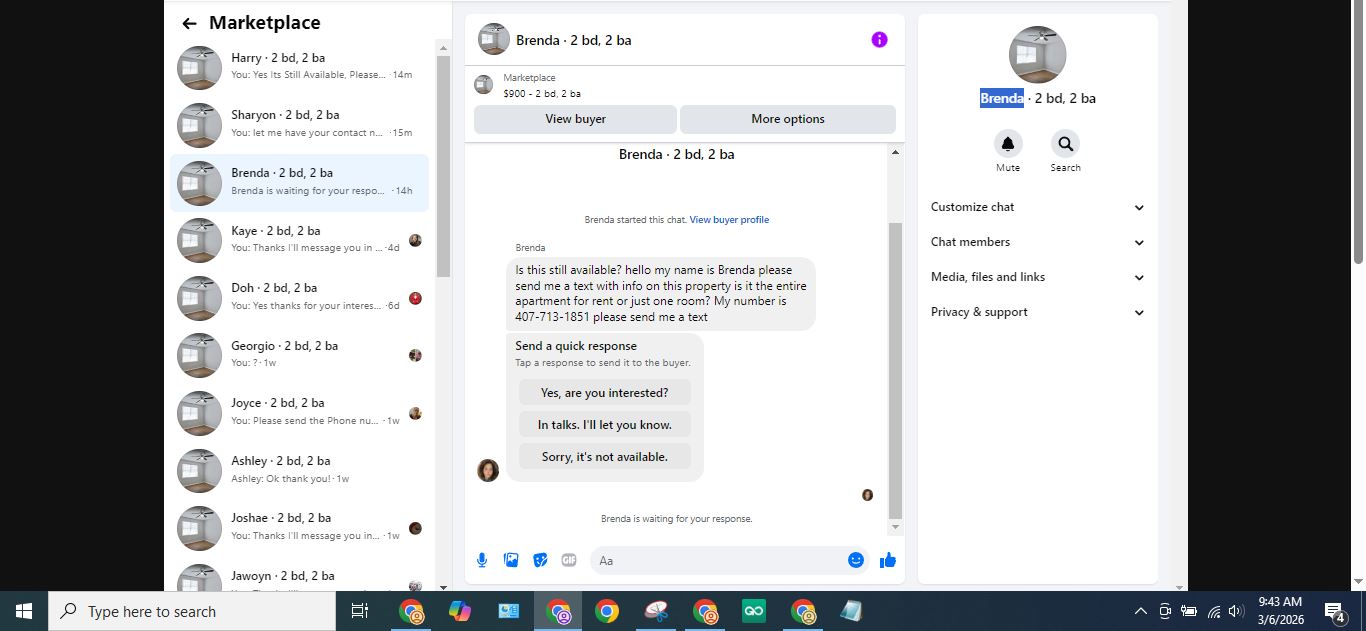1366x631 pixels.
Task: Click the large profile listing image
Action: 1038,54
